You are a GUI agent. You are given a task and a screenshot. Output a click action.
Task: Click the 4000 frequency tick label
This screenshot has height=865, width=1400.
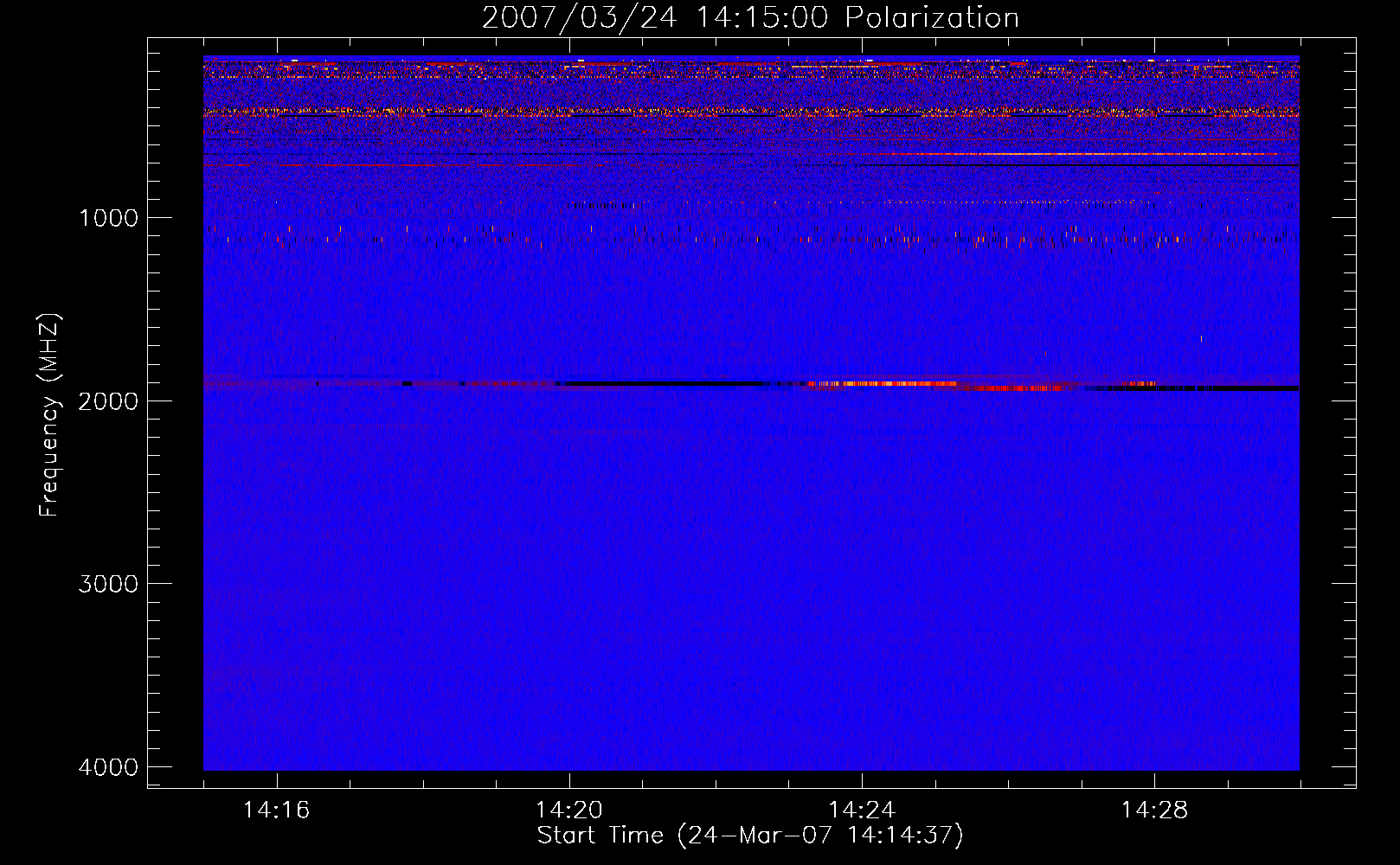pyautogui.click(x=108, y=767)
